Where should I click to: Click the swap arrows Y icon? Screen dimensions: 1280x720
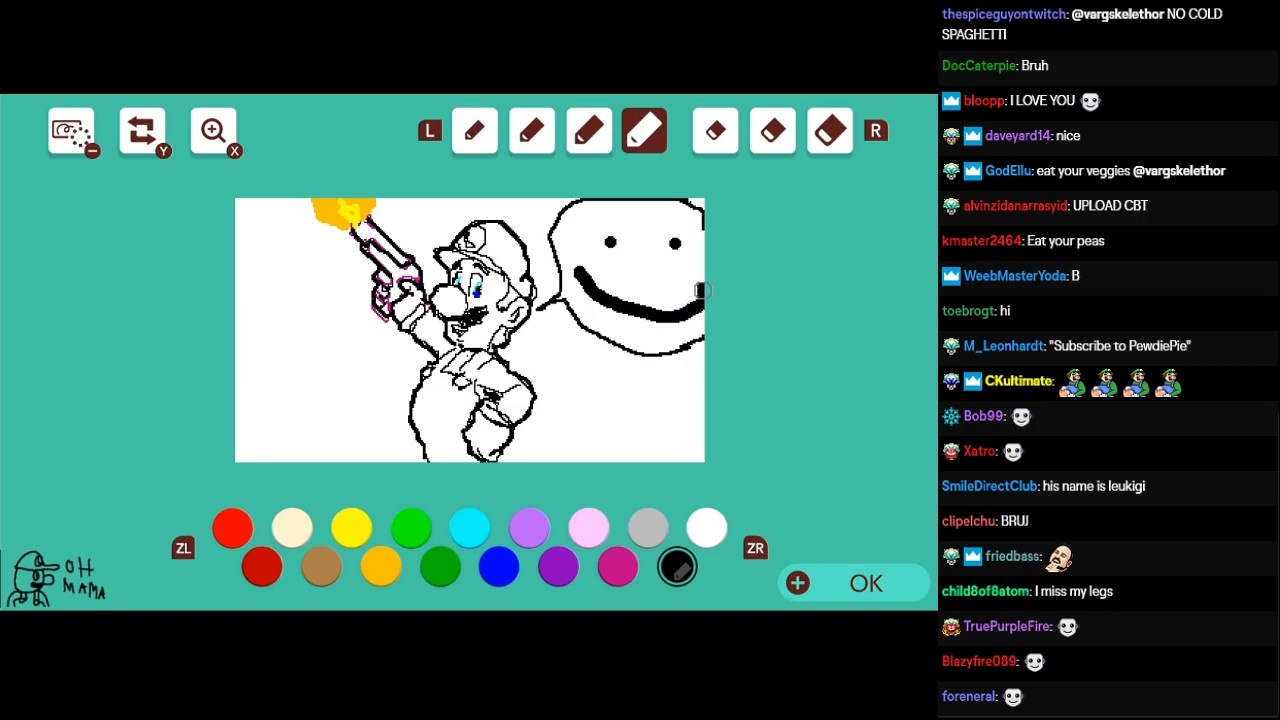(x=143, y=132)
